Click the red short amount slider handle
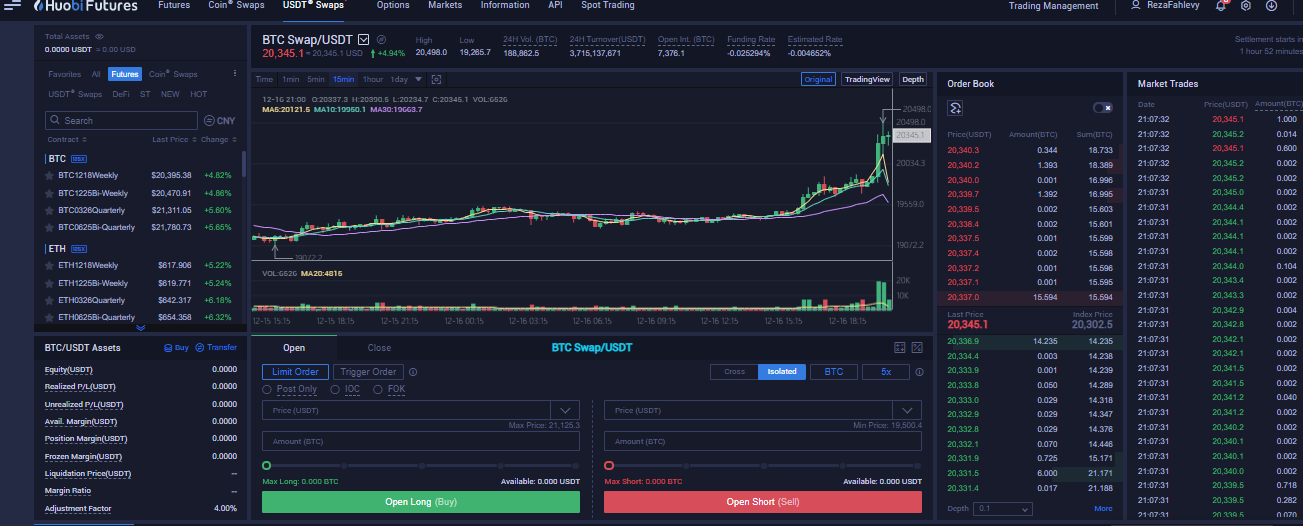This screenshot has height=526, width=1303. click(x=609, y=466)
